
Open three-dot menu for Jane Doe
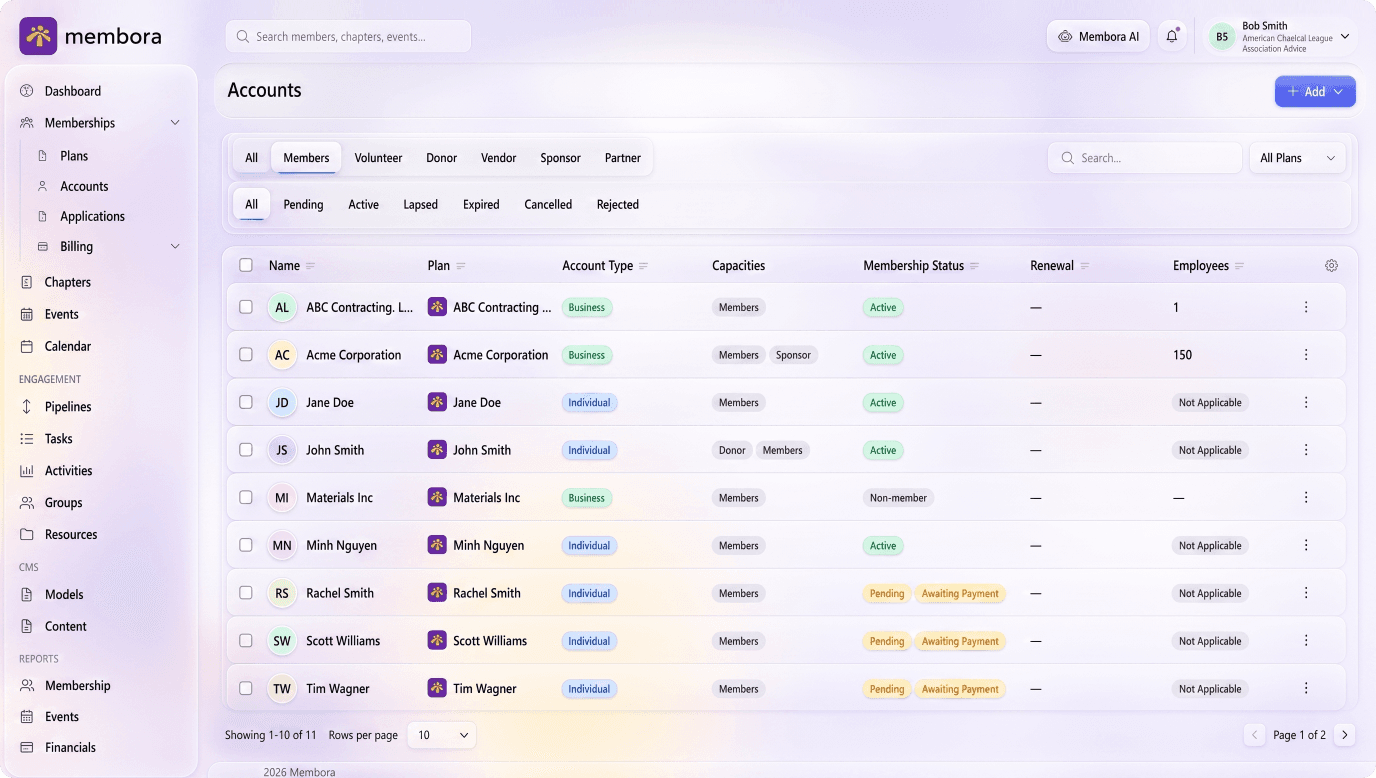point(1306,402)
